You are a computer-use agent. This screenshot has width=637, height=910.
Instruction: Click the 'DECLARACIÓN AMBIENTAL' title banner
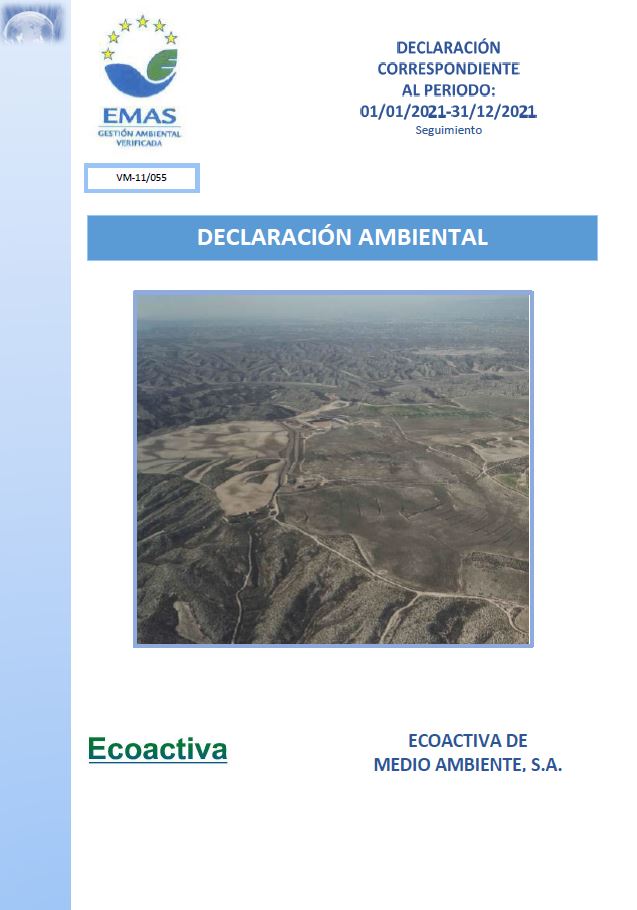342,238
